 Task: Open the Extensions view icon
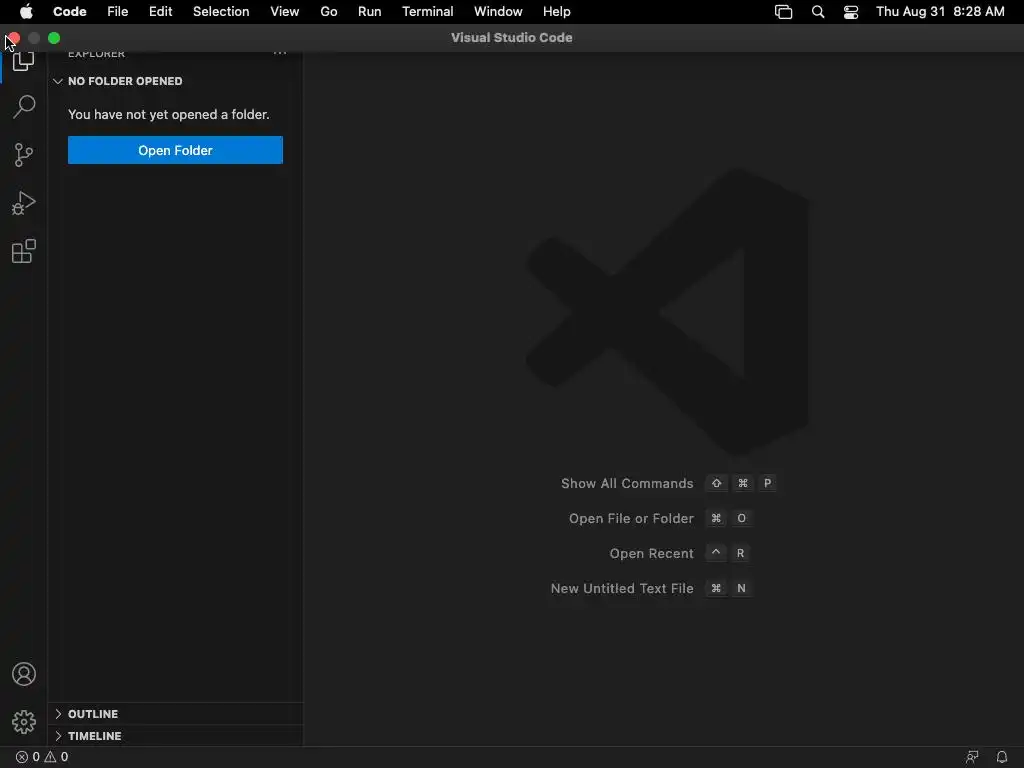[24, 251]
